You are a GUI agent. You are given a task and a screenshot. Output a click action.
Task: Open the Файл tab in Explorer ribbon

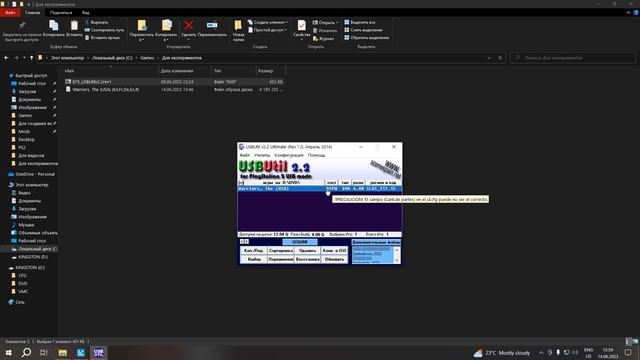10,13
